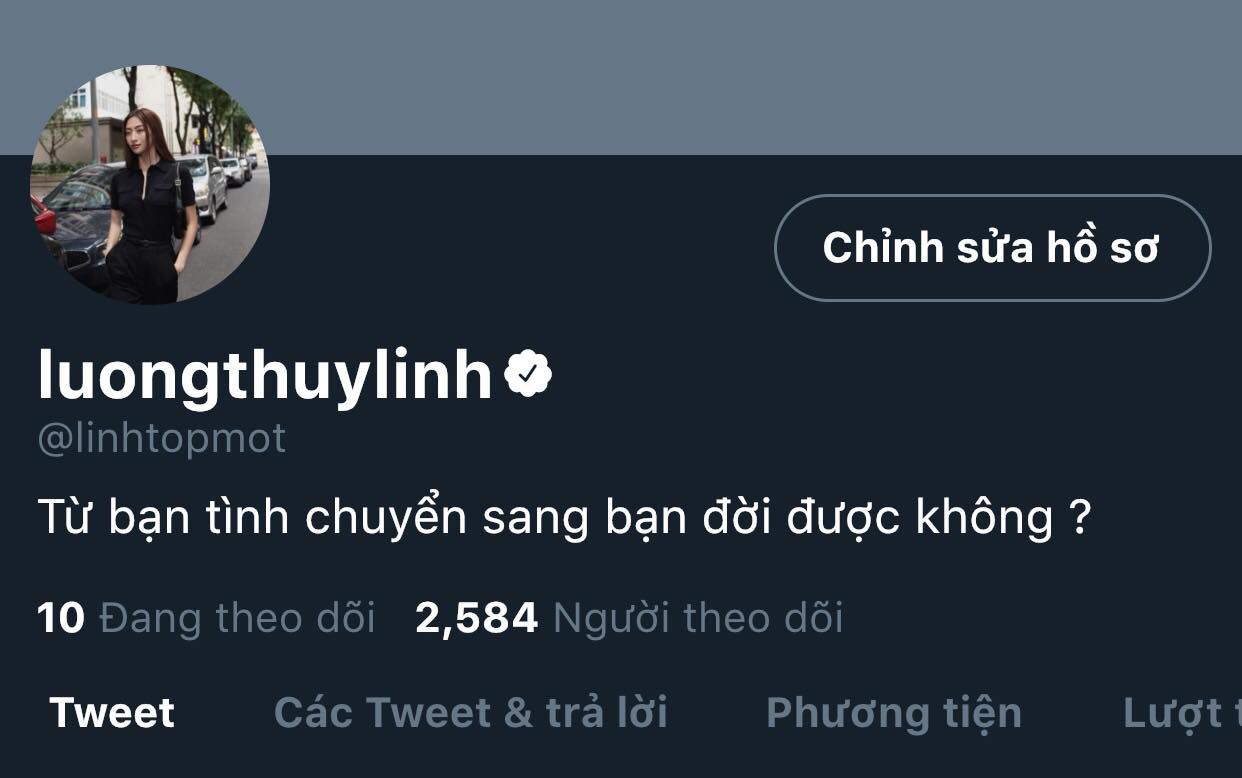The width and height of the screenshot is (1242, 778).
Task: Switch to Các Tweet & trả lời tab
Action: [470, 713]
